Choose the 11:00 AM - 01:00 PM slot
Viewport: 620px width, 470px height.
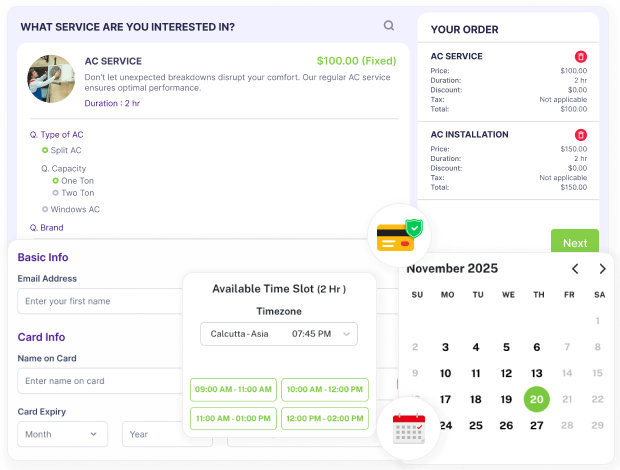click(x=233, y=418)
